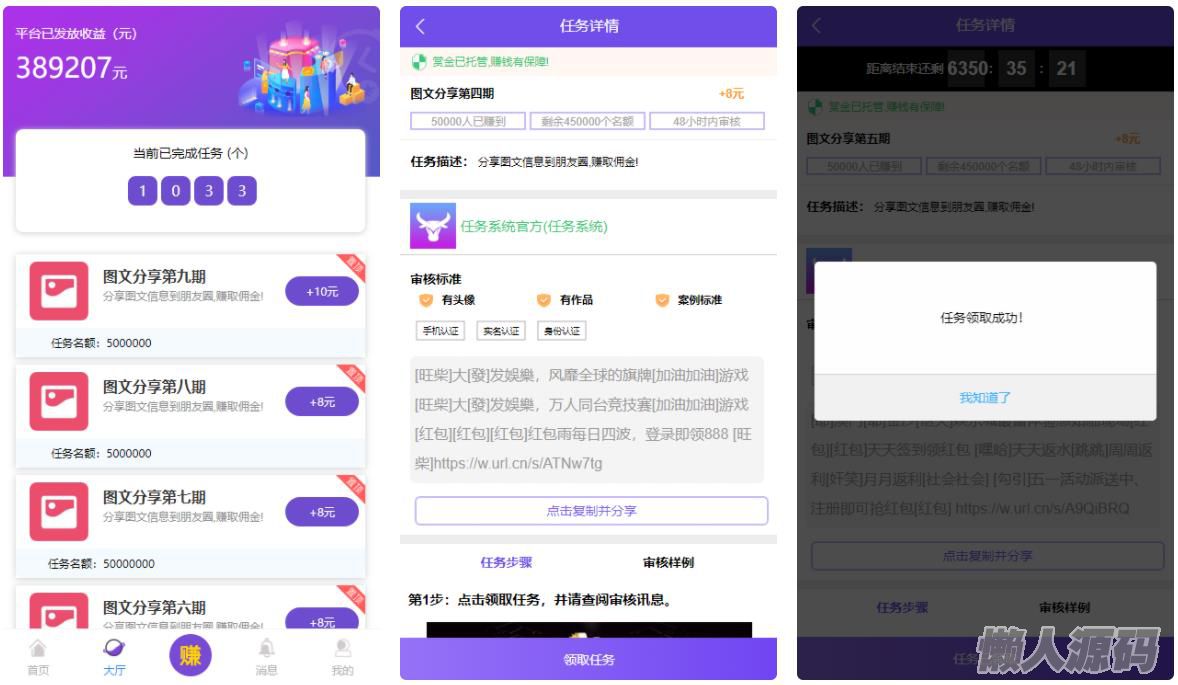Click the image icon of 图文分享第九期

point(59,291)
